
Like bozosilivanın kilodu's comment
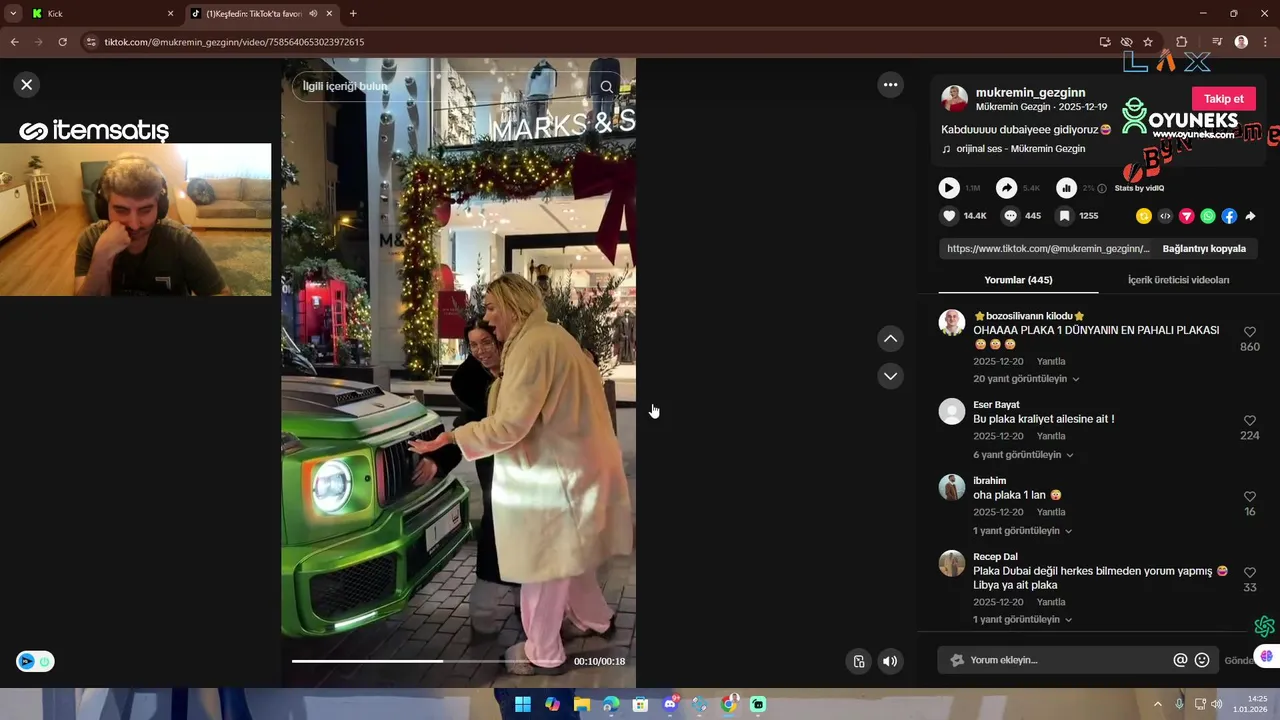[x=1249, y=332]
